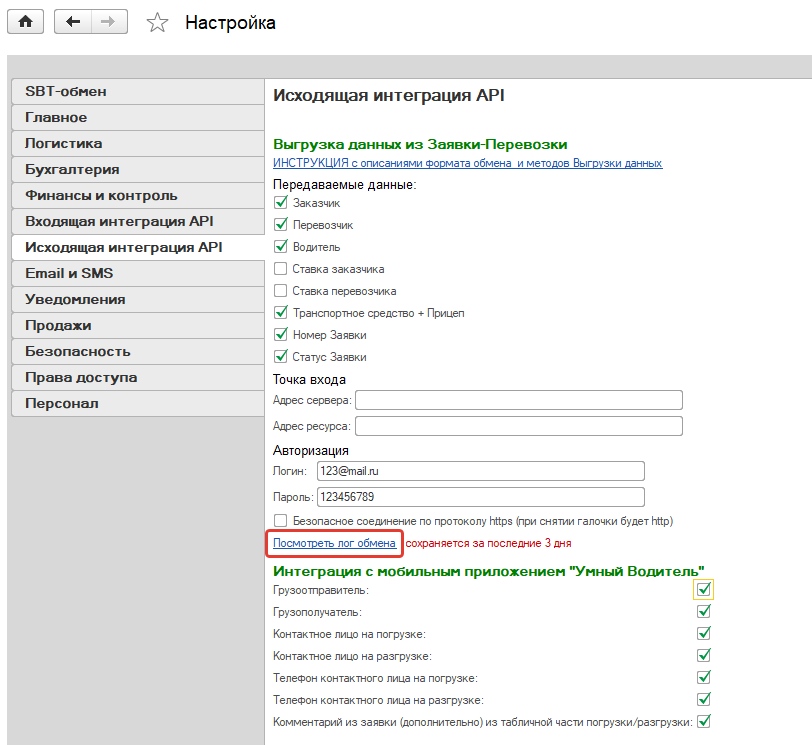The image size is (812, 745).
Task: Open the Email и SMS tab
Action: (x=138, y=273)
